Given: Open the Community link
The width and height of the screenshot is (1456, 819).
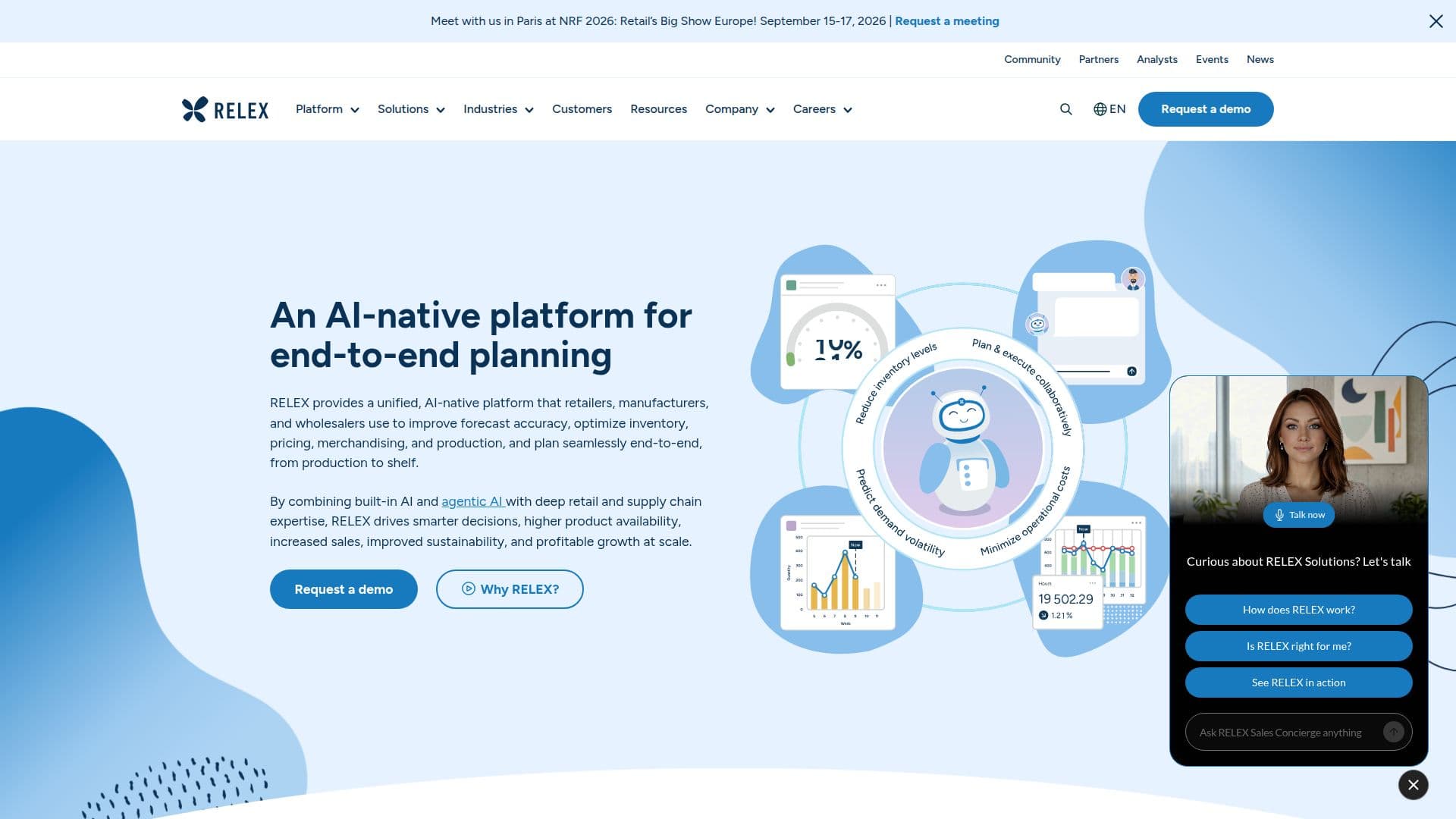Looking at the screenshot, I should click(x=1032, y=59).
